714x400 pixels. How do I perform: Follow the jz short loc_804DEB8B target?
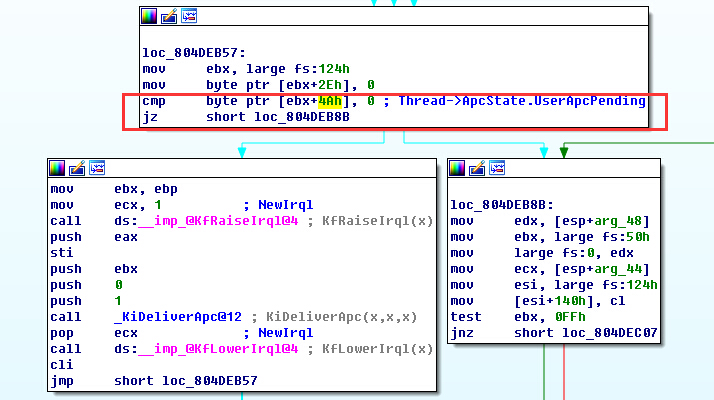(x=301, y=117)
